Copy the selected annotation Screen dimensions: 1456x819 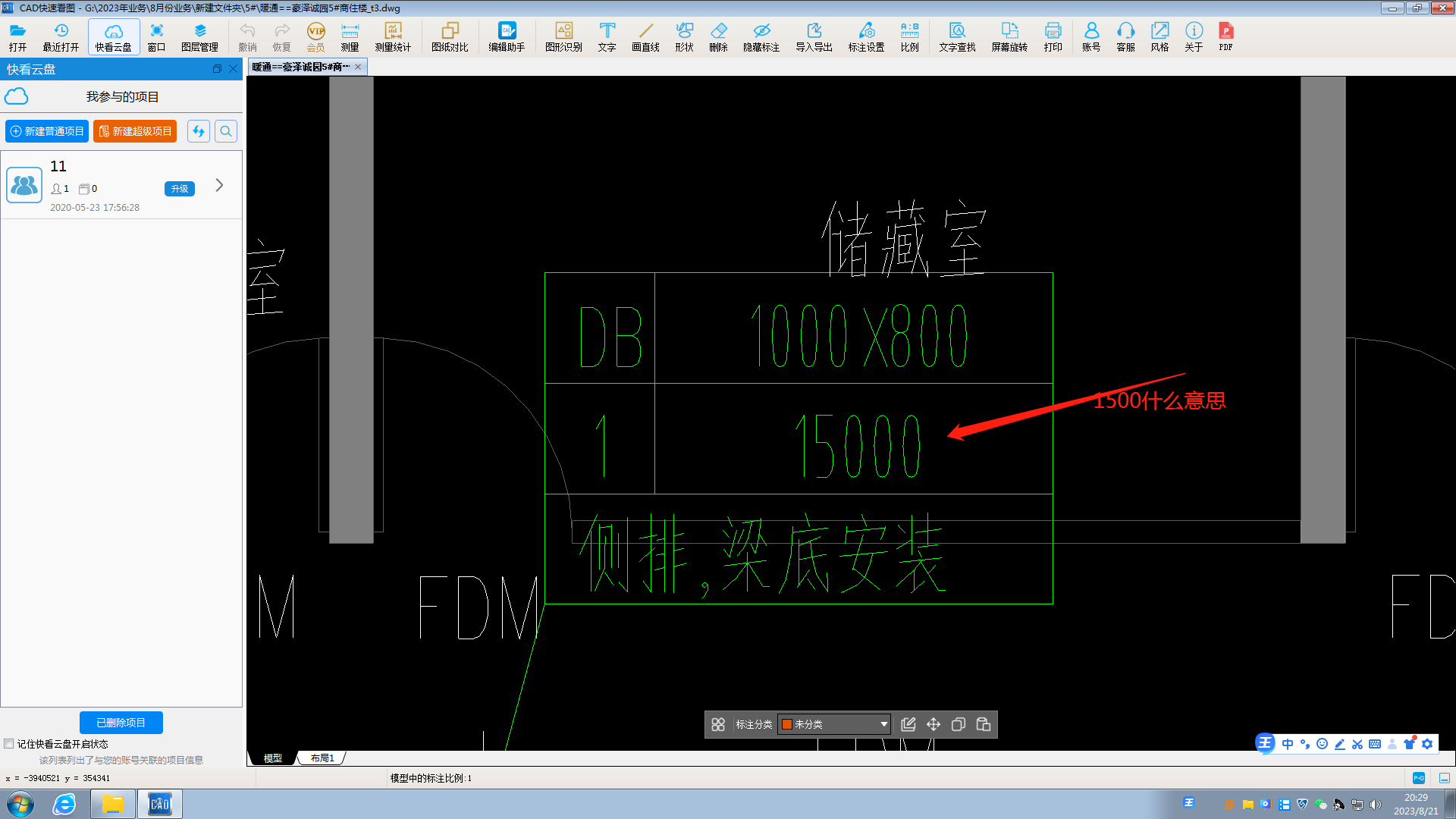(x=959, y=724)
